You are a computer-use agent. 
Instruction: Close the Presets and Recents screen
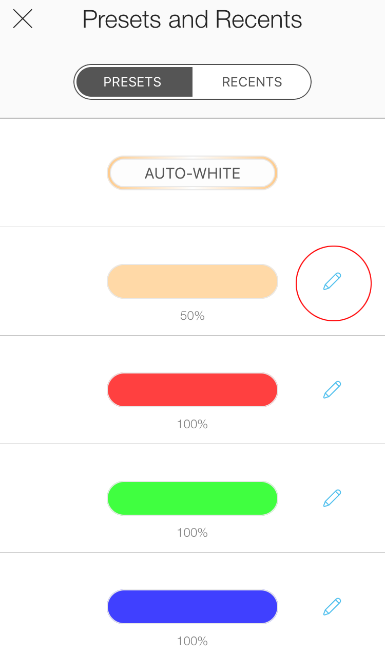tap(23, 19)
